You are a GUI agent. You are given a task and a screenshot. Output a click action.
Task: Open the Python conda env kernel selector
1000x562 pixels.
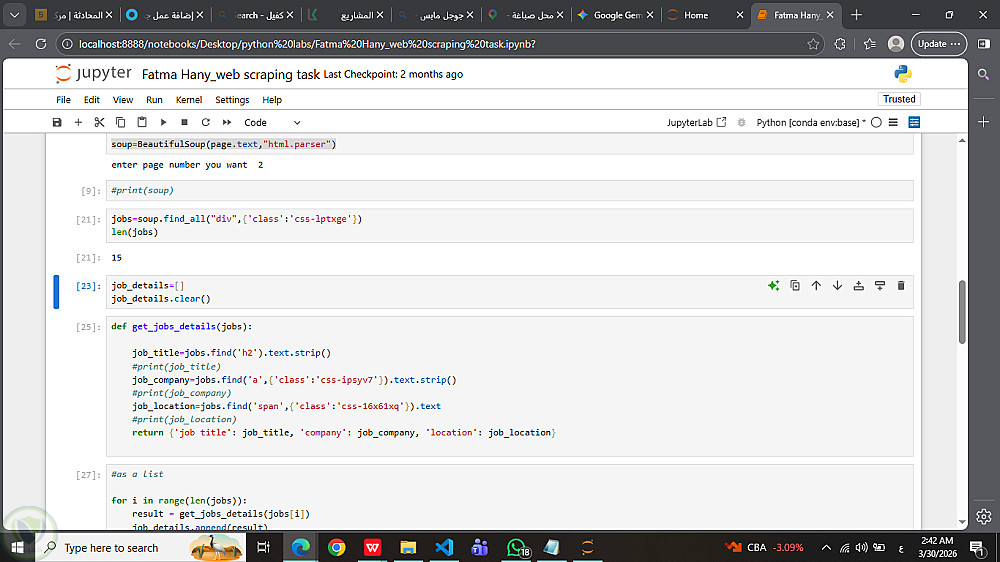click(808, 122)
